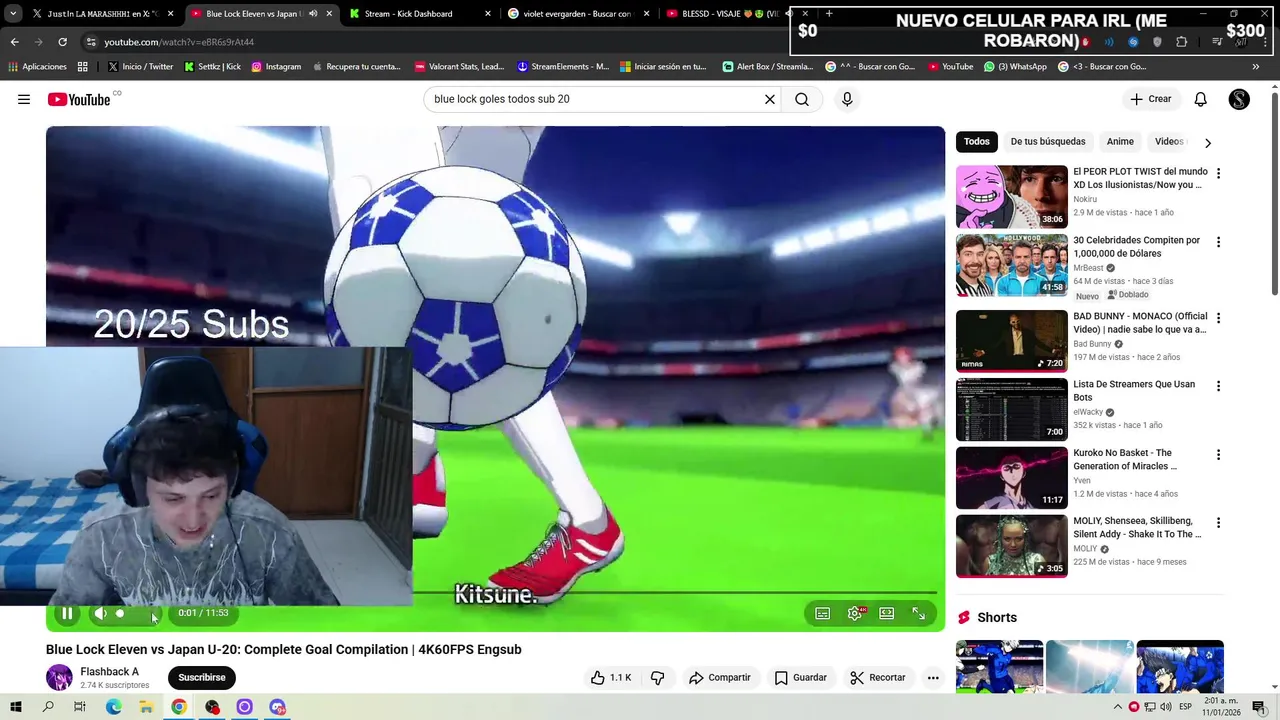The width and height of the screenshot is (1280, 720).
Task: Save the video with Guardar
Action: point(801,677)
